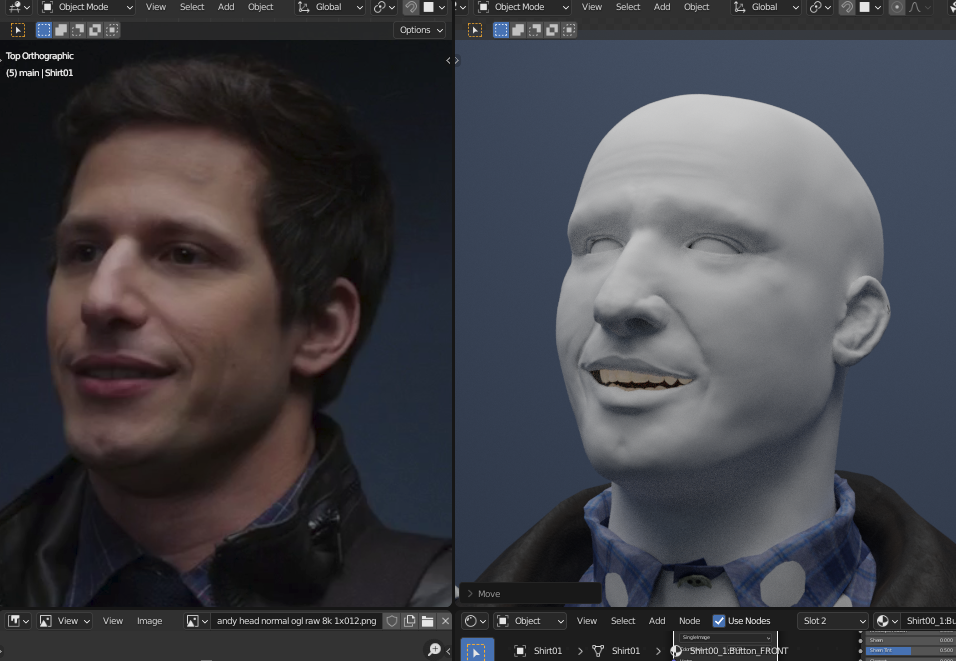Open the proportional falloff curve selector in the right viewport
The width and height of the screenshot is (956, 661).
point(919,7)
